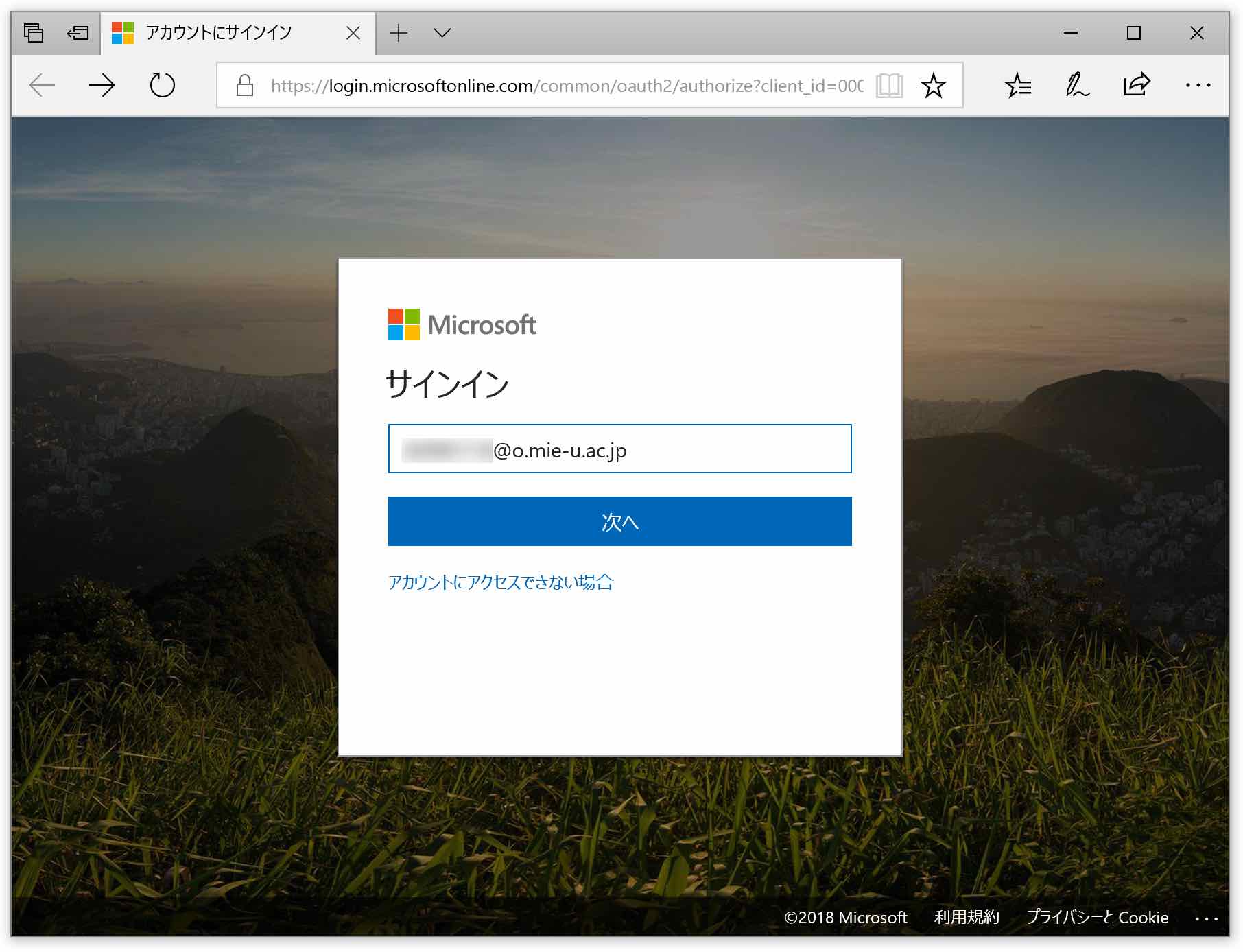Open the tabs you've set aside icon
1243x952 pixels.
34,32
